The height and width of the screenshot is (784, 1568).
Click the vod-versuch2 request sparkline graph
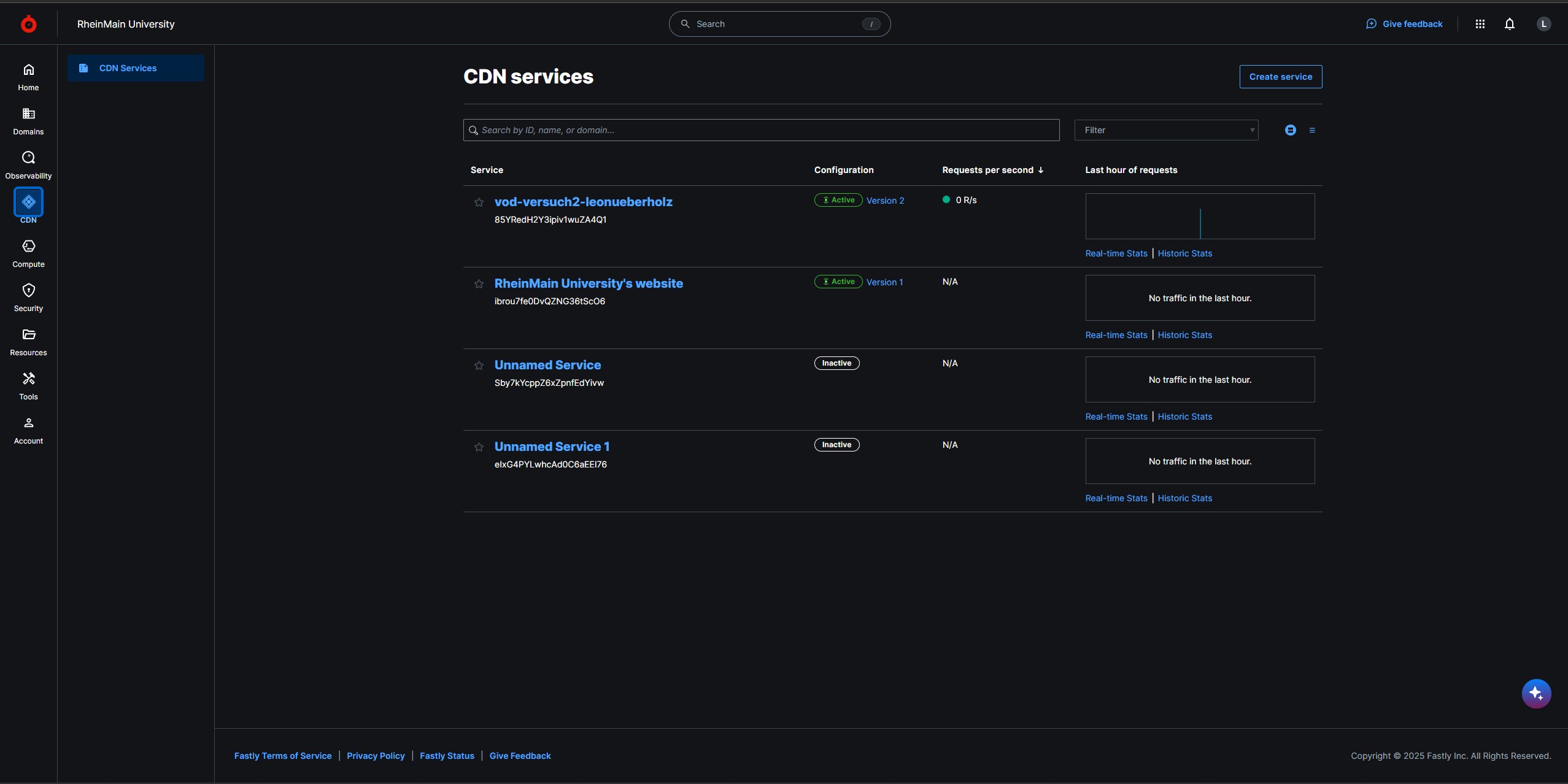pyautogui.click(x=1200, y=216)
